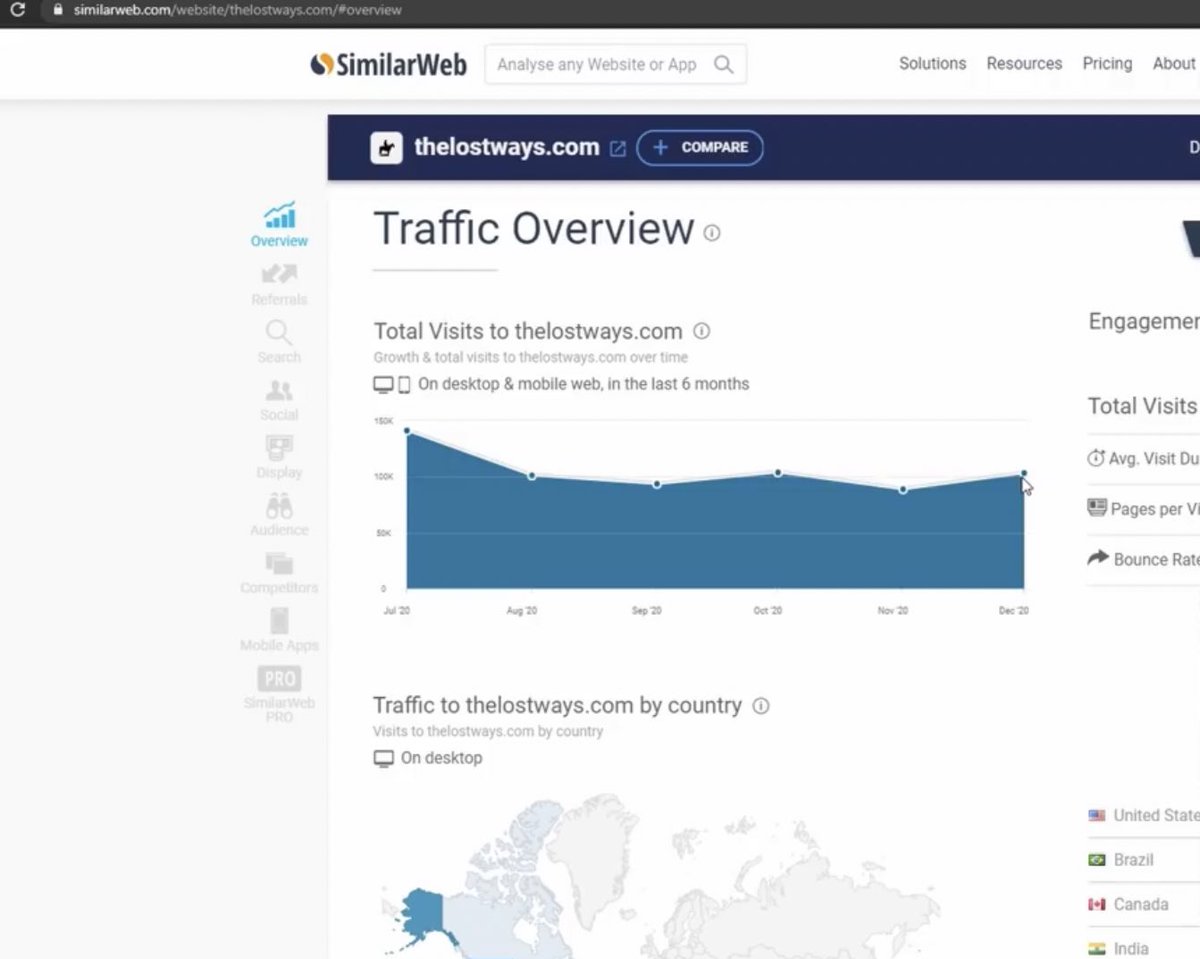This screenshot has height=959, width=1200.
Task: Click info icon beside Traffic by country
Action: (761, 706)
